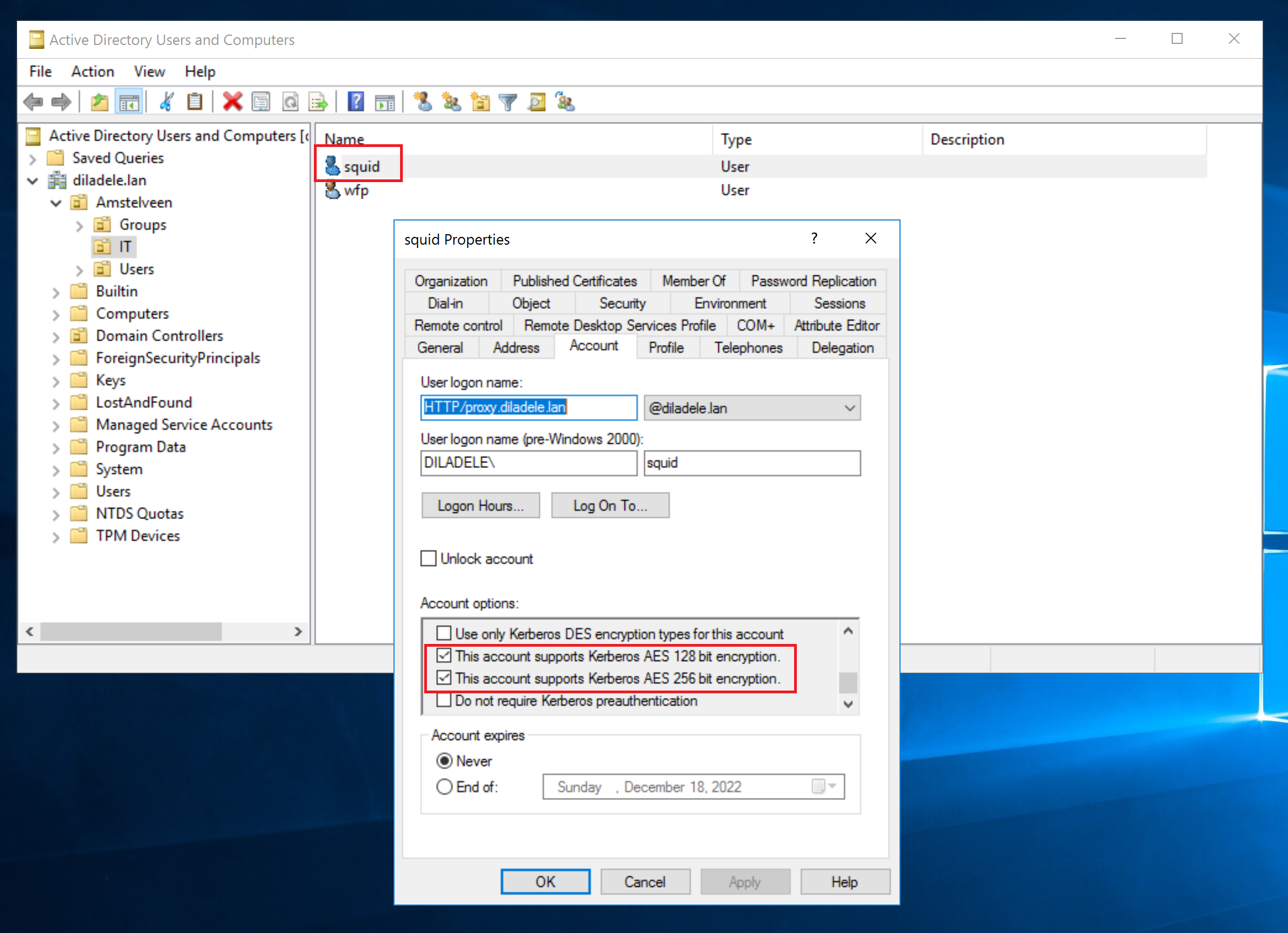
Task: Select the Never expiry radio button
Action: 444,760
